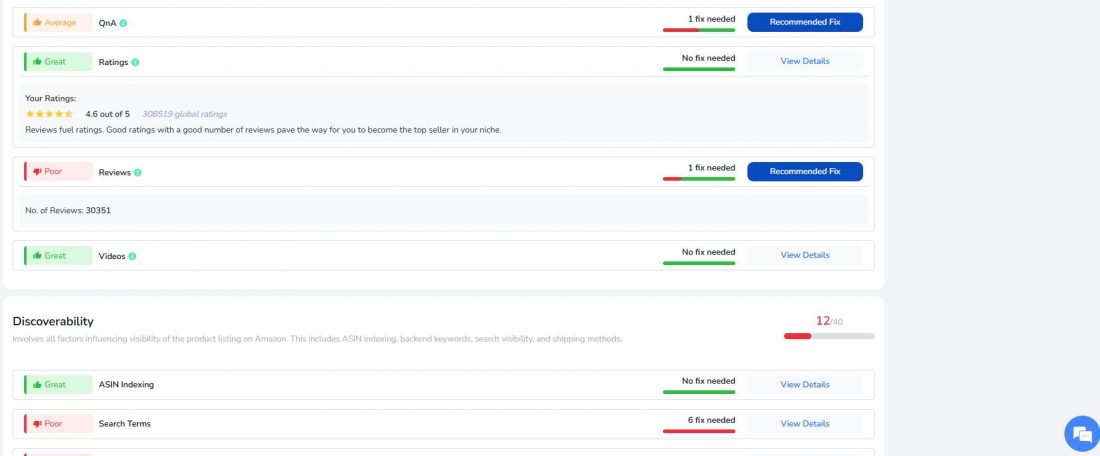Expand the Videos row
The image size is (1100, 456).
(443, 255)
